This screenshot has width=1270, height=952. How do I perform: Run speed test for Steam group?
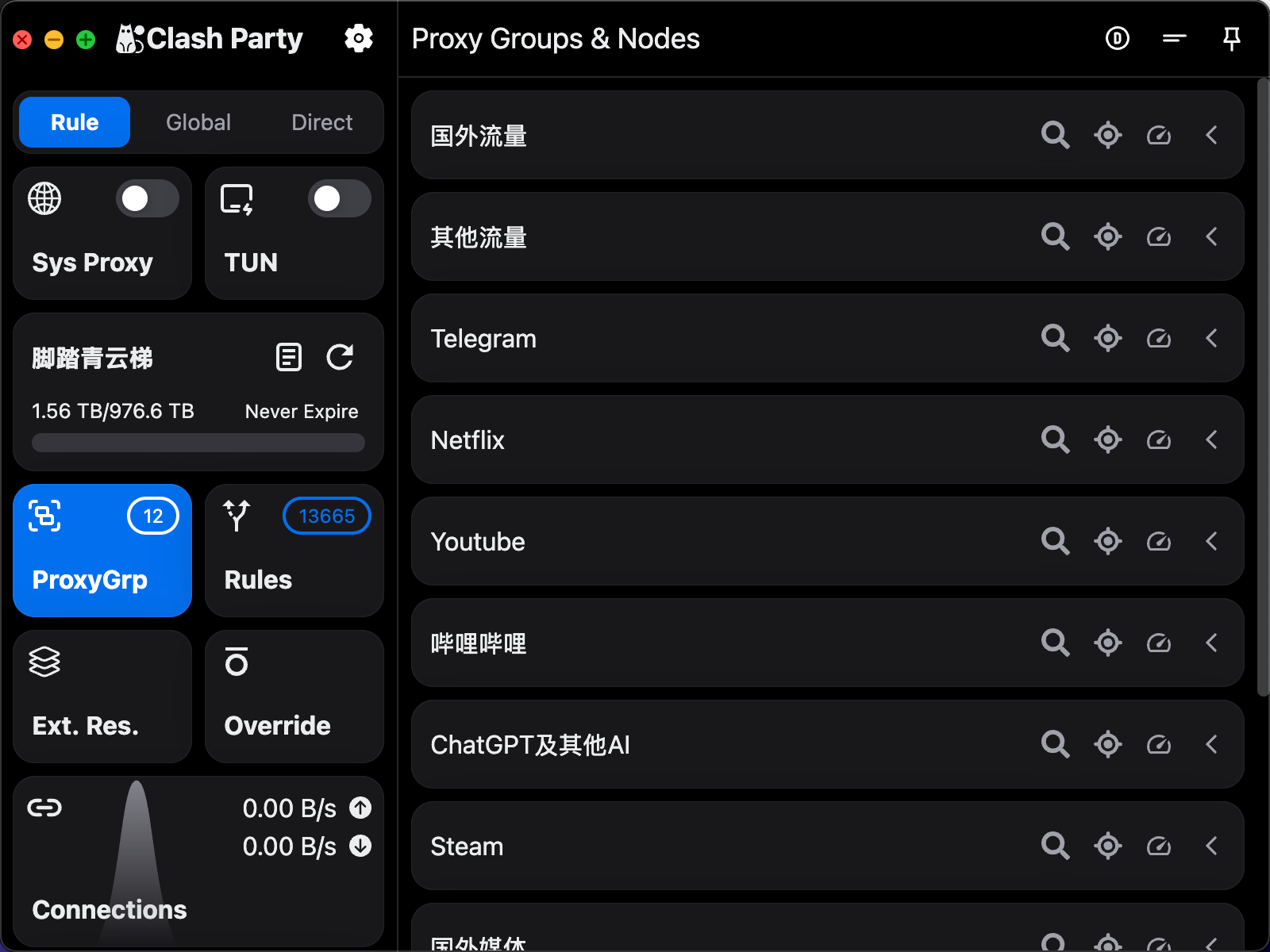(x=1159, y=846)
